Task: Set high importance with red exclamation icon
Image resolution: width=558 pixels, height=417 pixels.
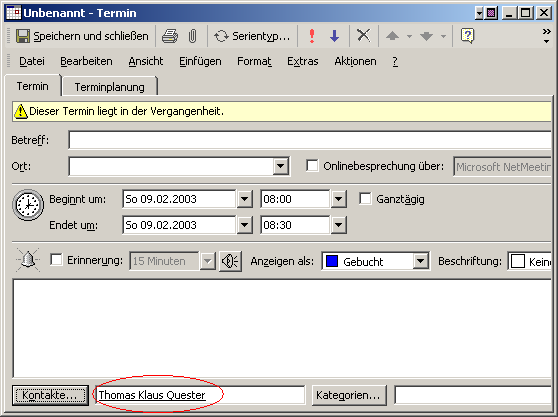Action: click(312, 36)
